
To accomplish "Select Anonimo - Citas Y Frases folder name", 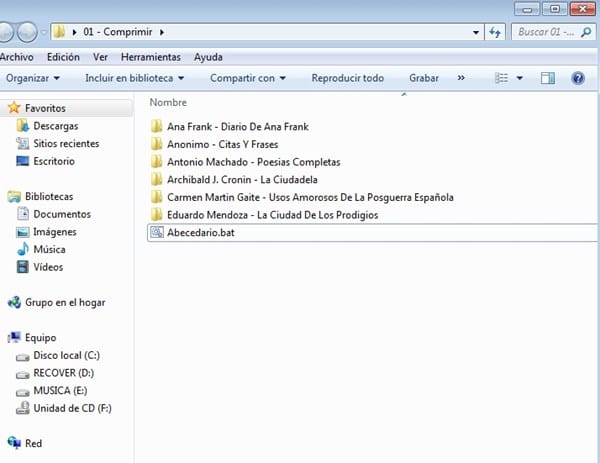I will click(223, 144).
